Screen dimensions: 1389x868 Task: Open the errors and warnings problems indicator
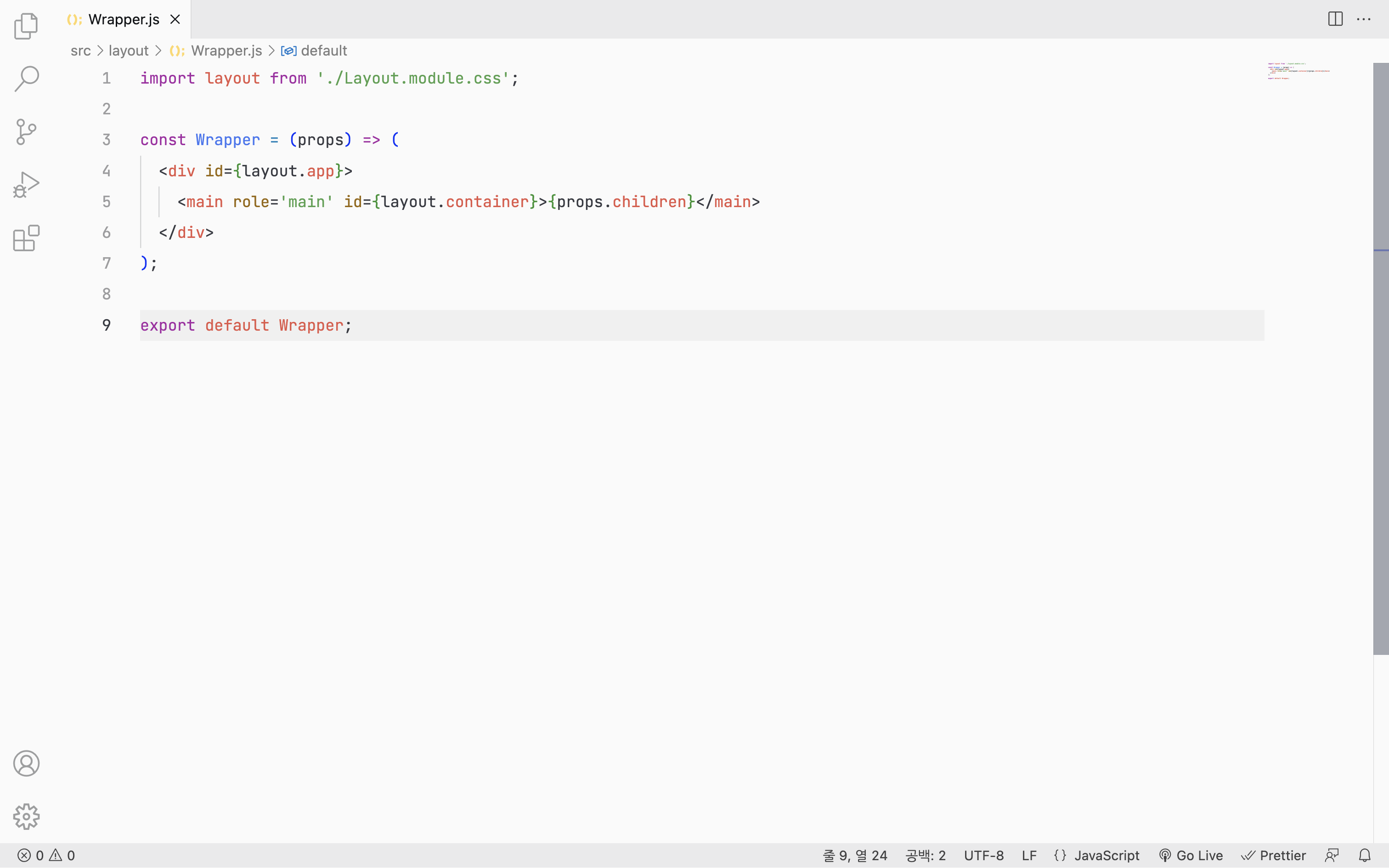46,855
